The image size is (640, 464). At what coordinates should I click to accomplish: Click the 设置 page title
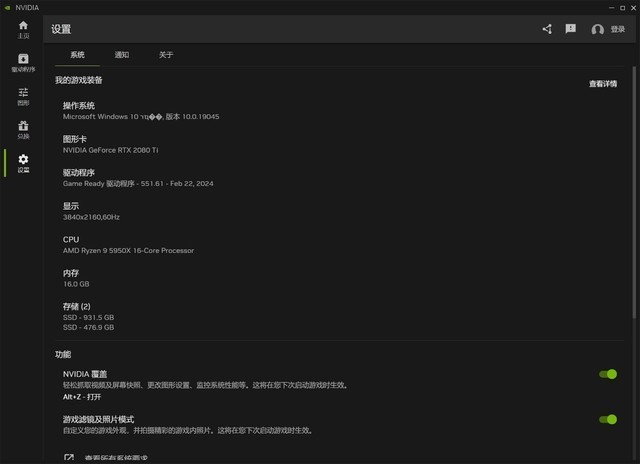tap(61, 29)
